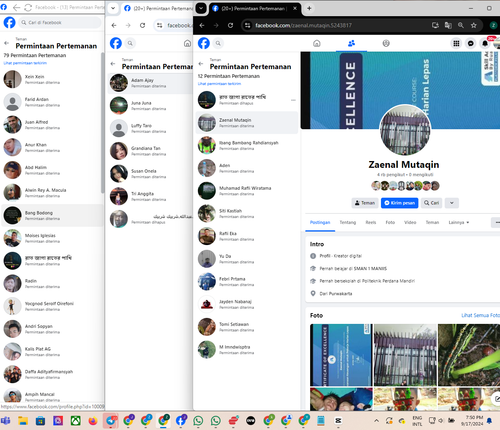Switch to the Postingan tab
This screenshot has height=430, width=500.
pos(320,222)
